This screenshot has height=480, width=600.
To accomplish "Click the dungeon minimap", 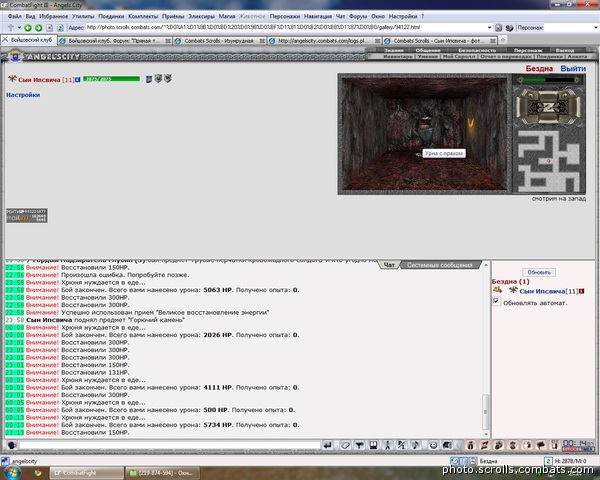I will point(548,161).
